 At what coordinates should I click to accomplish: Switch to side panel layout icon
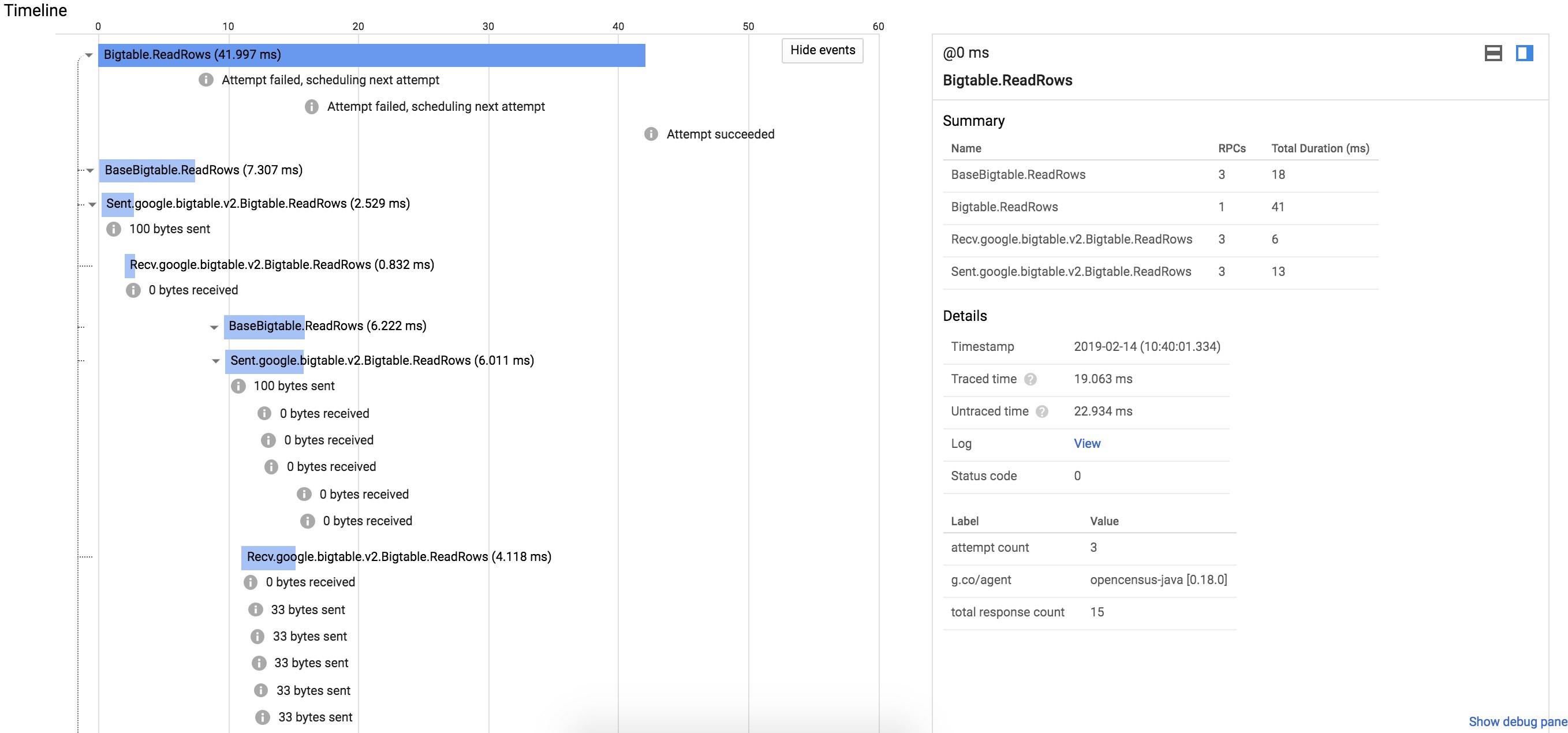tap(1524, 53)
